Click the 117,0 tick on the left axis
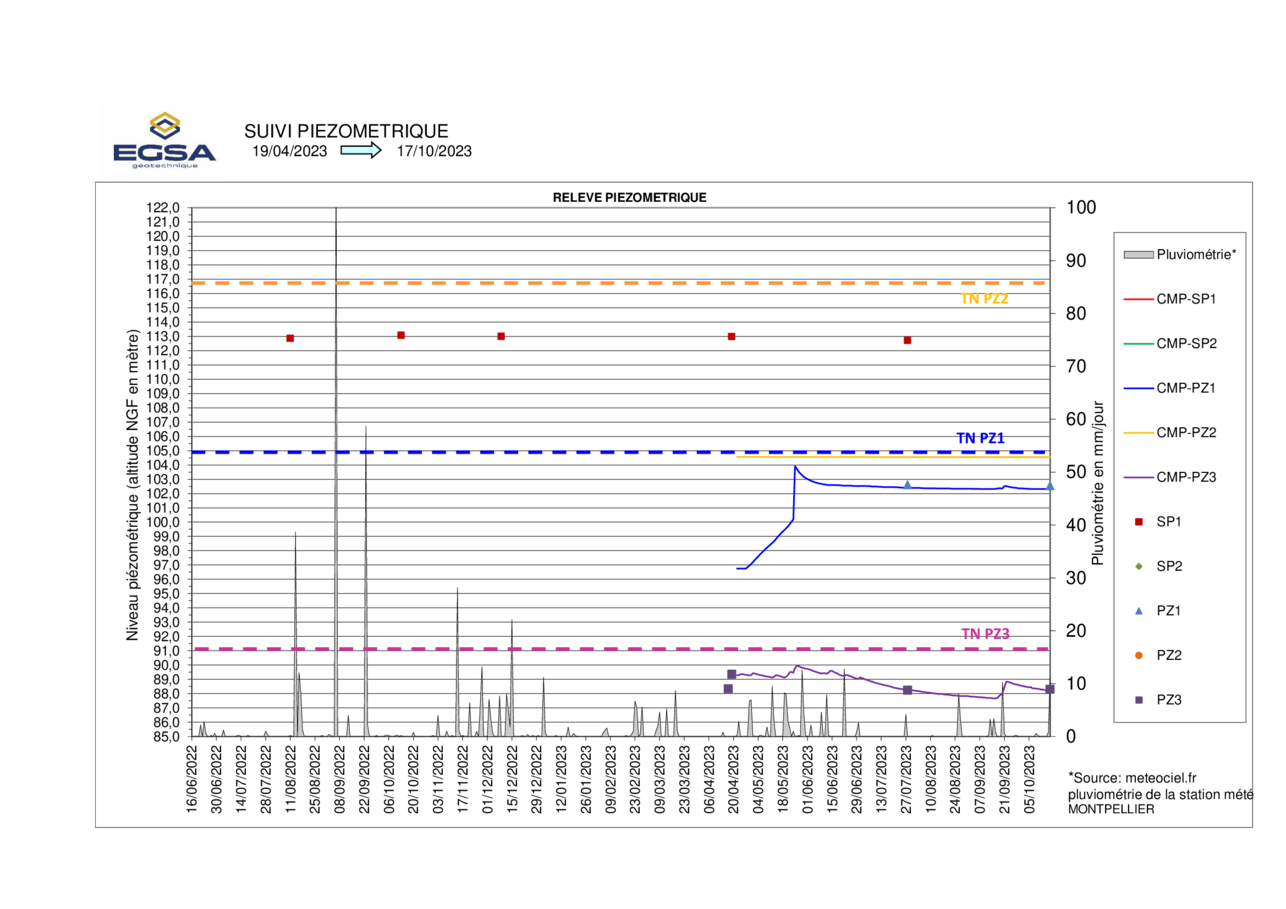This screenshot has height=909, width=1286. pos(165,279)
